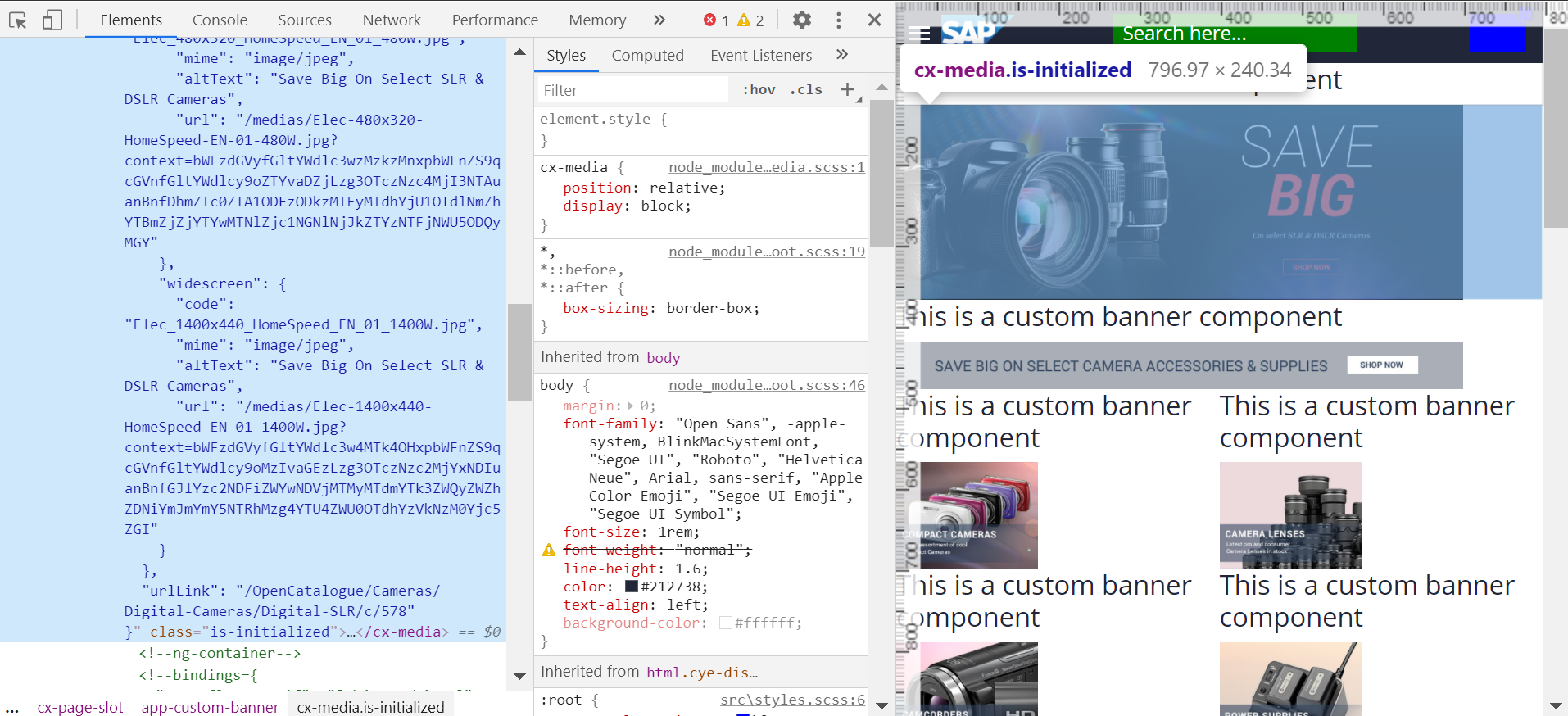Viewport: 1568px width, 716px height.
Task: Expand the margin shorthand triangle
Action: click(630, 406)
